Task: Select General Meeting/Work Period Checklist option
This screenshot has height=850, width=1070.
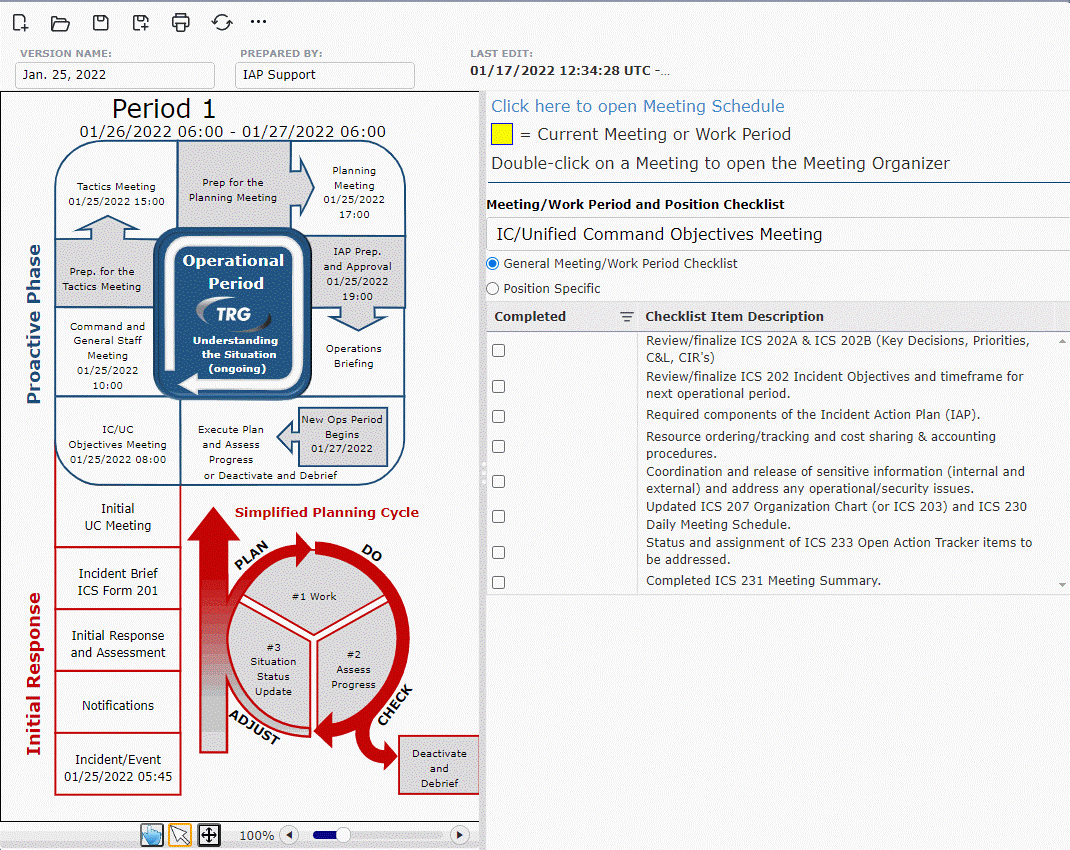Action: click(x=492, y=264)
